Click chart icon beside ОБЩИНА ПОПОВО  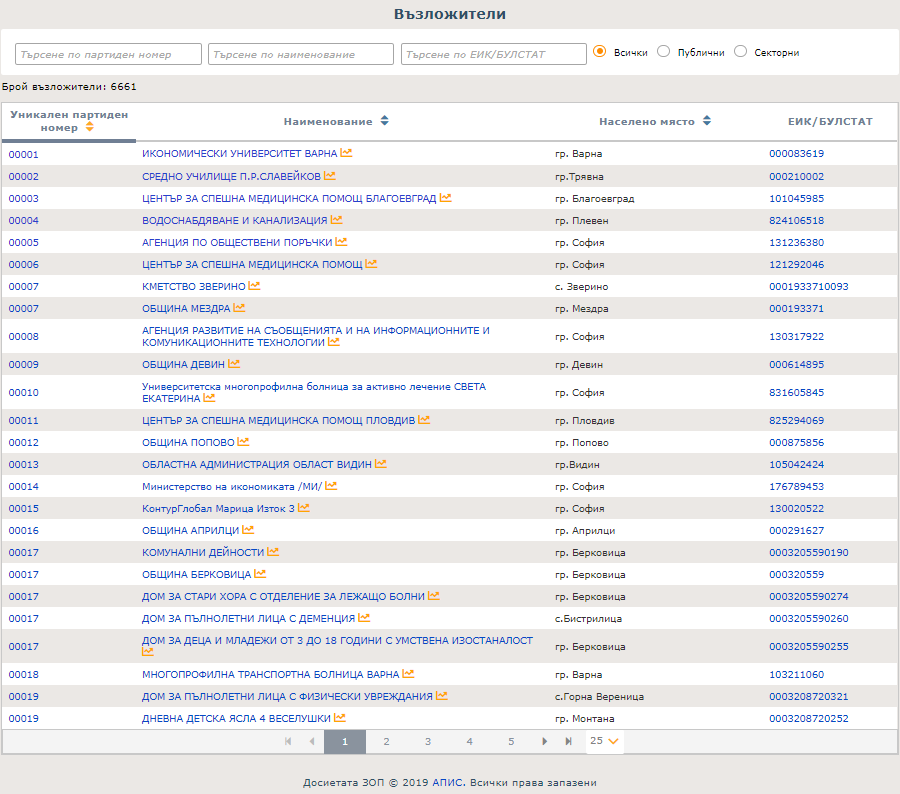[243, 442]
